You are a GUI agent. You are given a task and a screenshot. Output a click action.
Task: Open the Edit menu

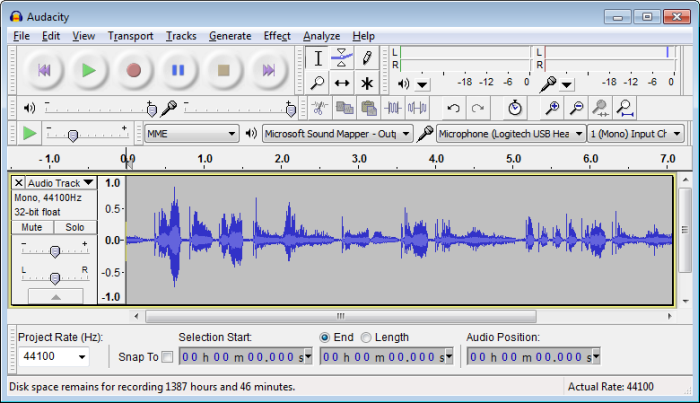click(50, 36)
